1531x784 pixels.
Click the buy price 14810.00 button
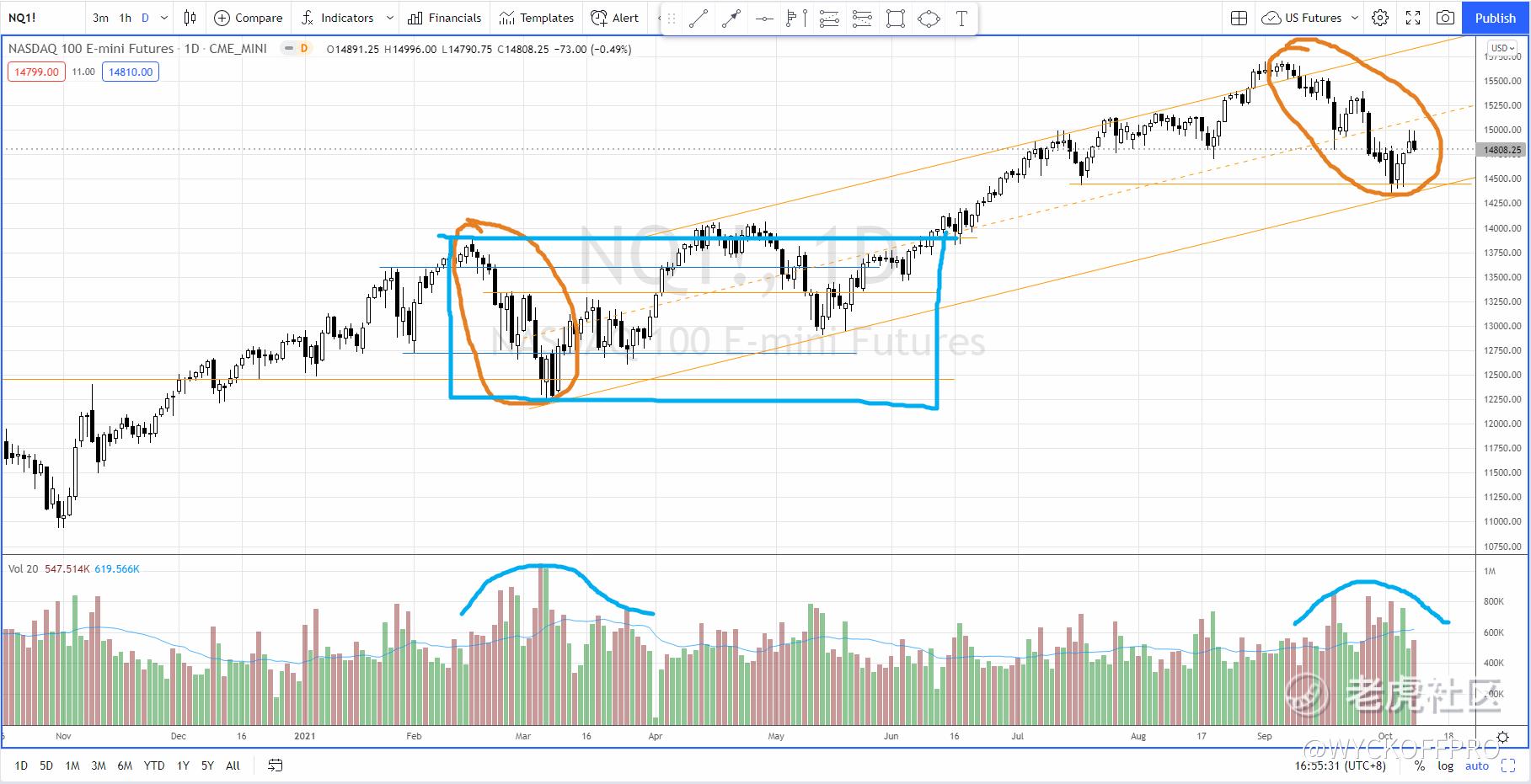tap(131, 72)
